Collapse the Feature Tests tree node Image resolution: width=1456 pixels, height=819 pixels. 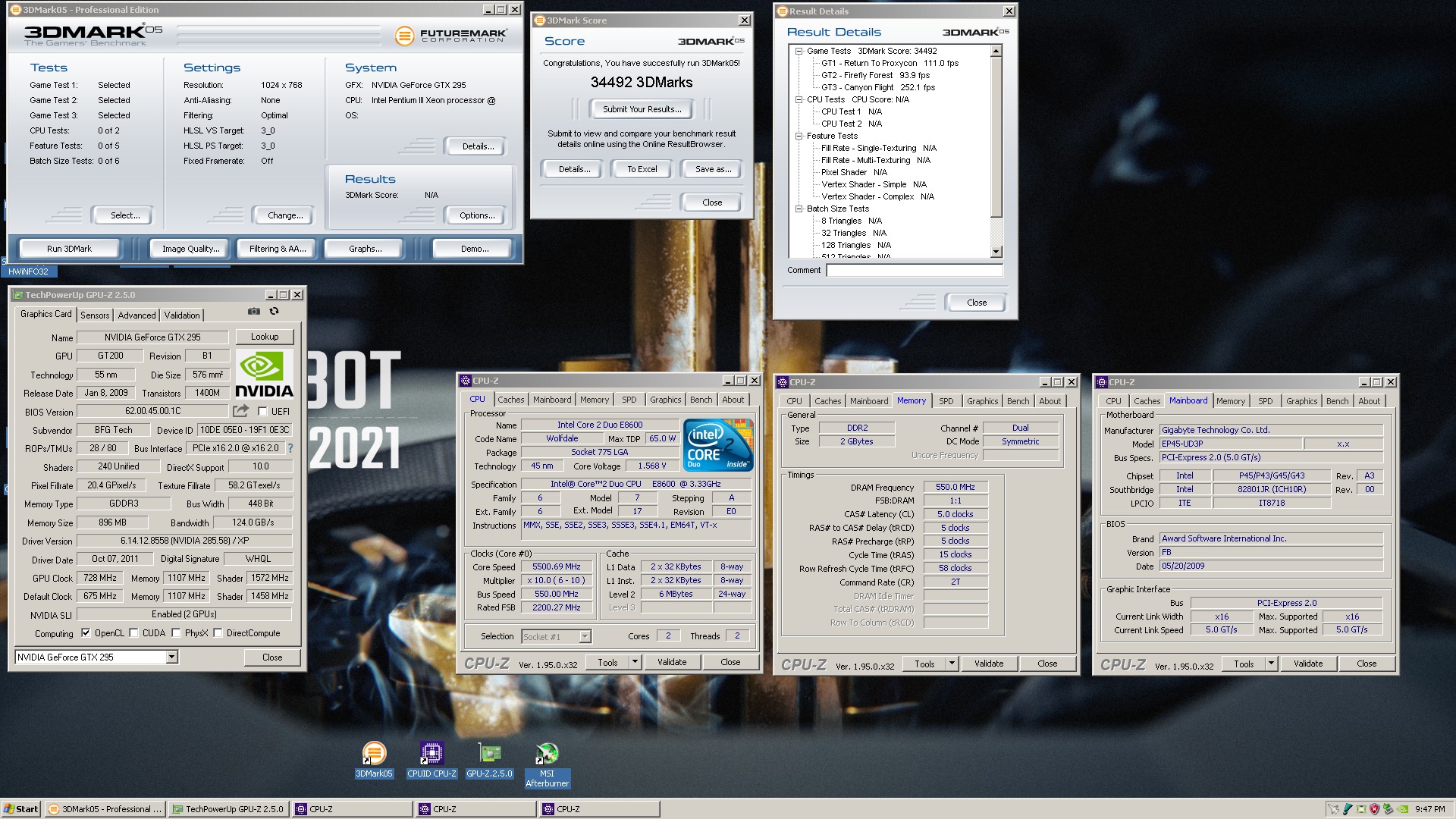(799, 136)
